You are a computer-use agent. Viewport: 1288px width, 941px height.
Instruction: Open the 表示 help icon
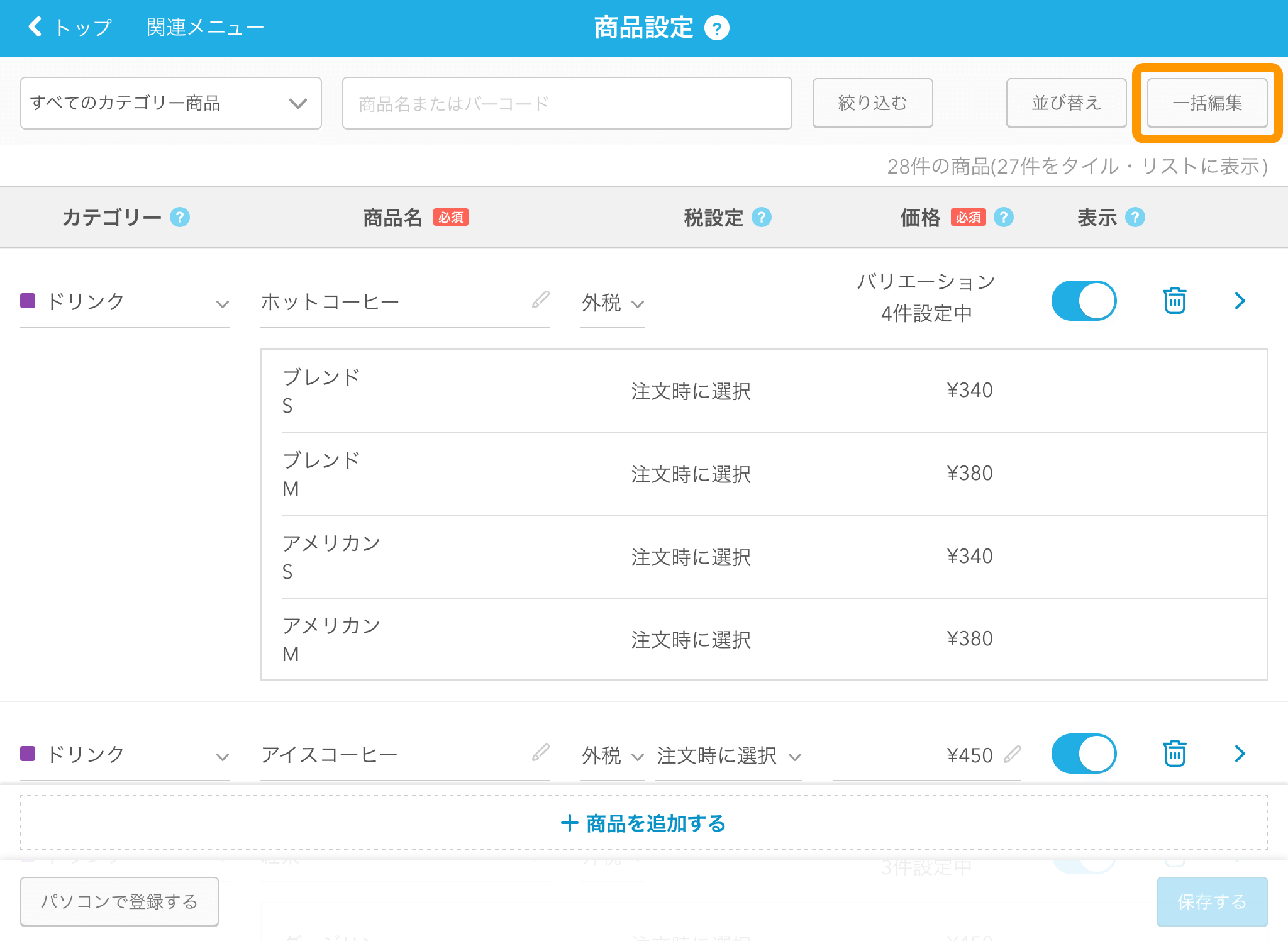[x=1135, y=217]
